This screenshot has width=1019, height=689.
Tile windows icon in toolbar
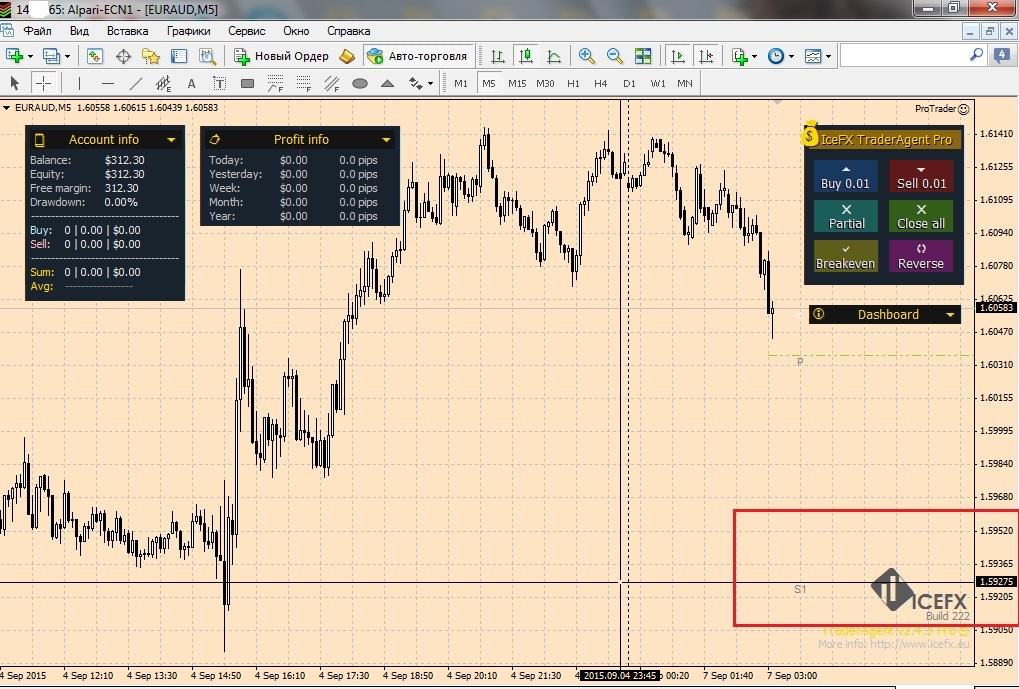click(643, 57)
